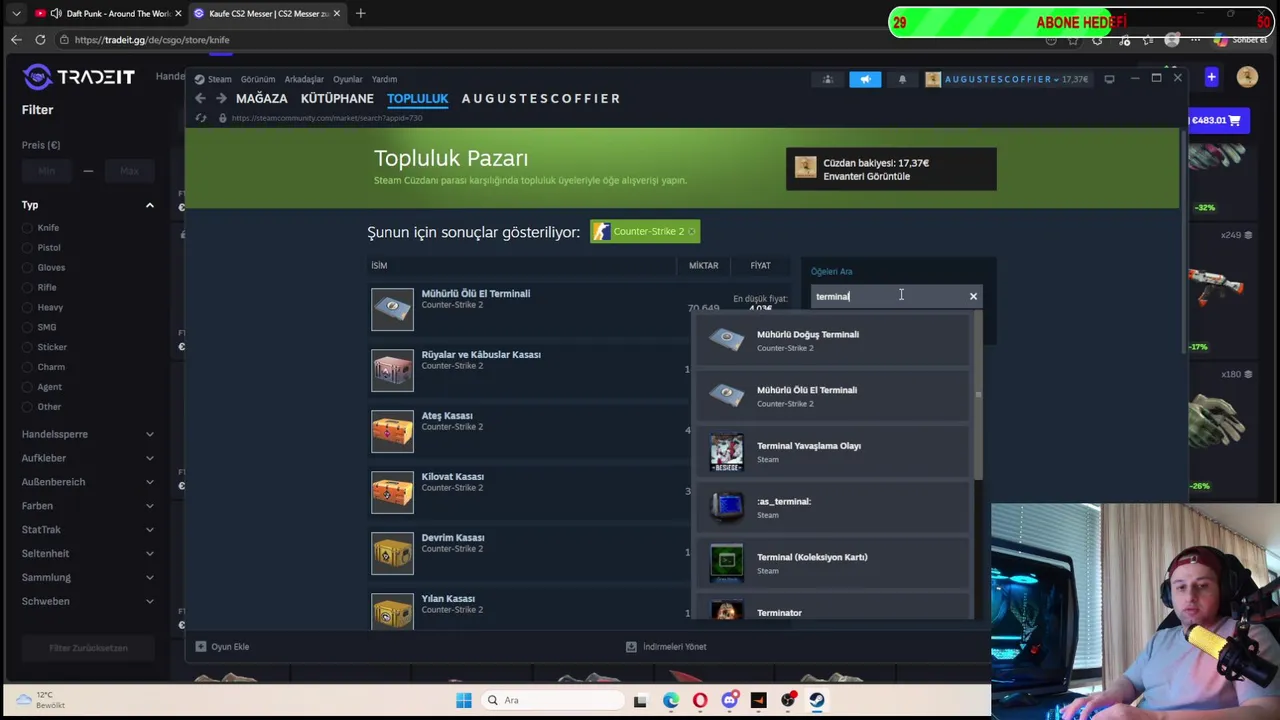The image size is (1280, 720).
Task: Pick Terminal Yavaşlama Olayı suggestion
Action: pyautogui.click(x=833, y=452)
